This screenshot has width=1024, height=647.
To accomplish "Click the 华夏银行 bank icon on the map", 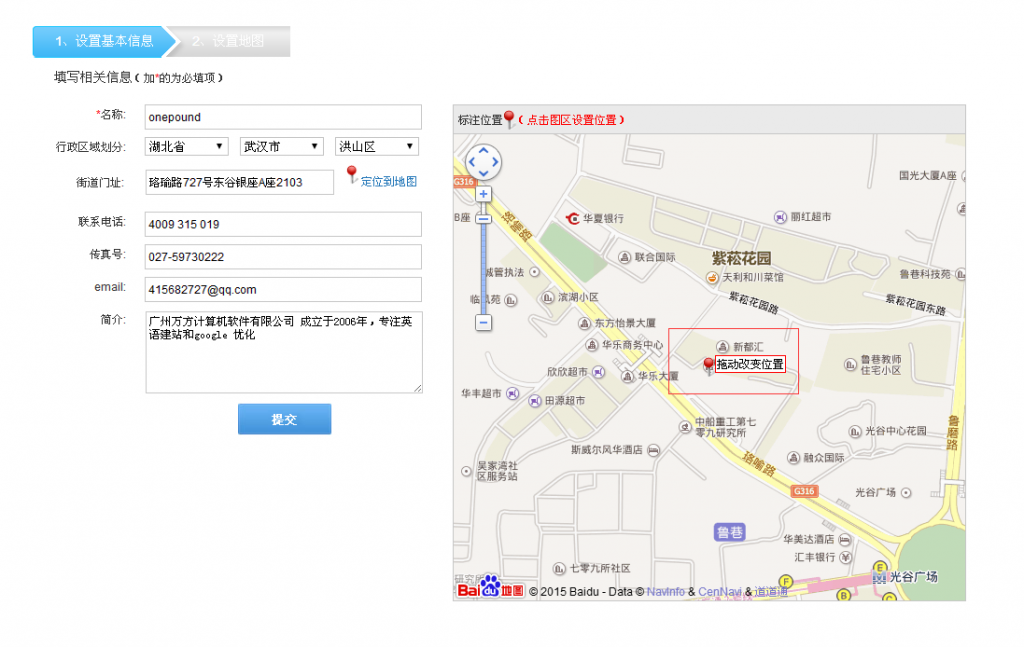I will [x=573, y=218].
